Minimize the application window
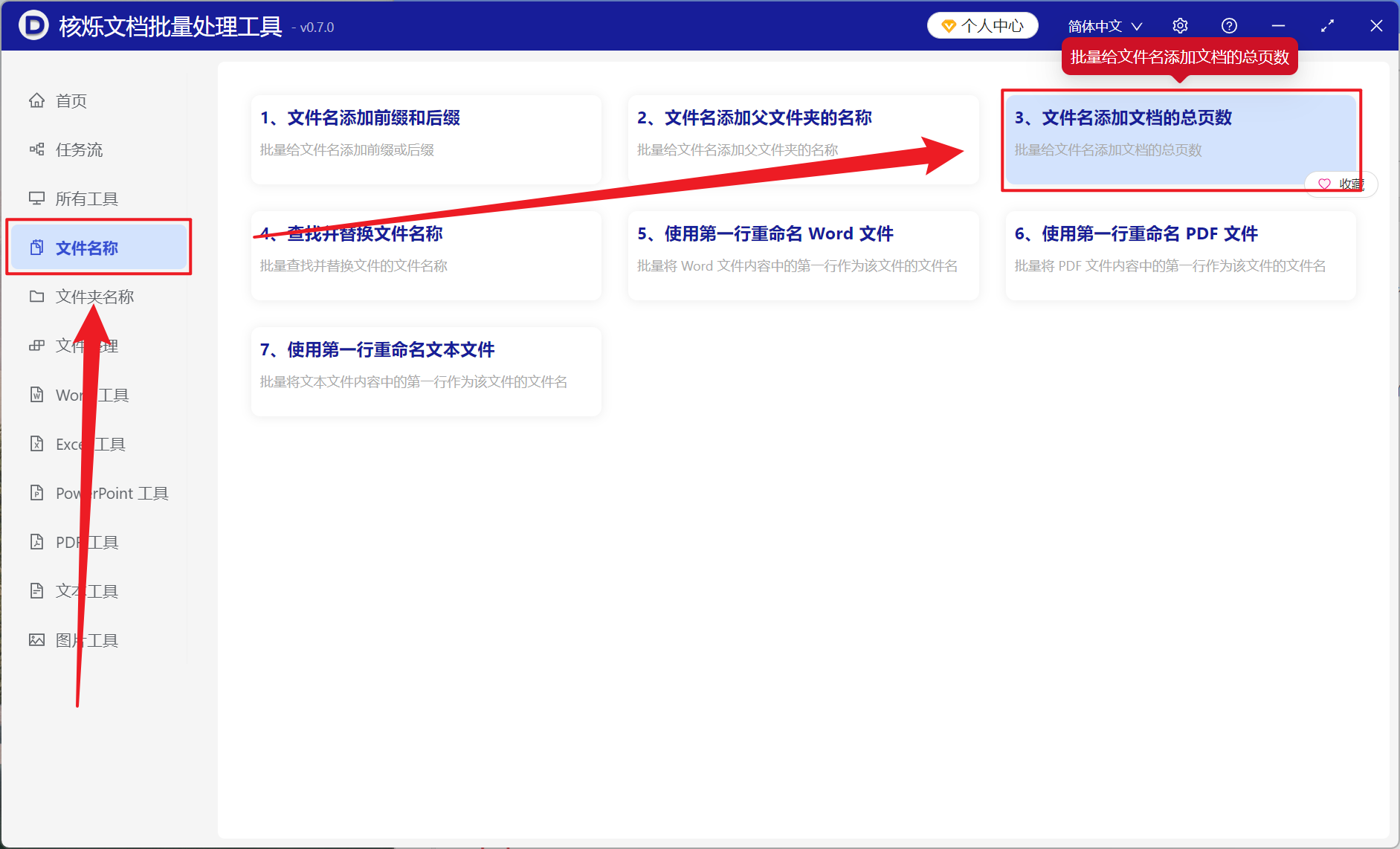The height and width of the screenshot is (849, 1400). pos(1278,26)
